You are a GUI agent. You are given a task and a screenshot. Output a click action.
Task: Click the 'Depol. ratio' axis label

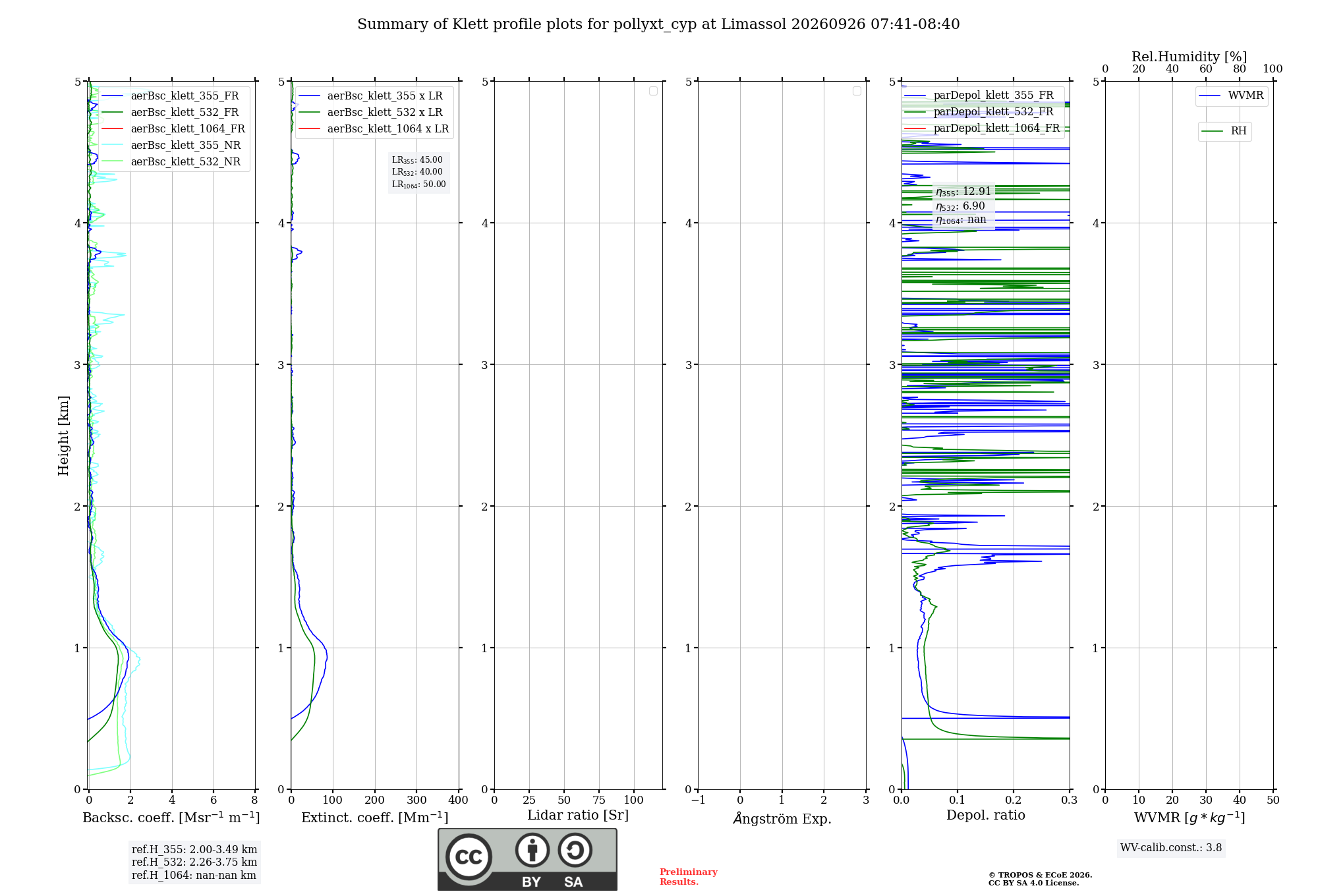pyautogui.click(x=986, y=815)
